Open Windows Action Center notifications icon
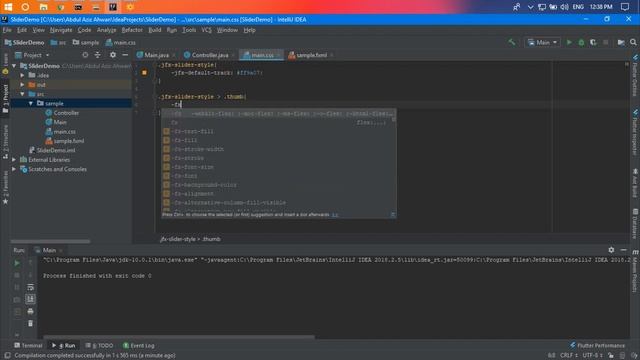640x360 pixels. pos(625,7)
